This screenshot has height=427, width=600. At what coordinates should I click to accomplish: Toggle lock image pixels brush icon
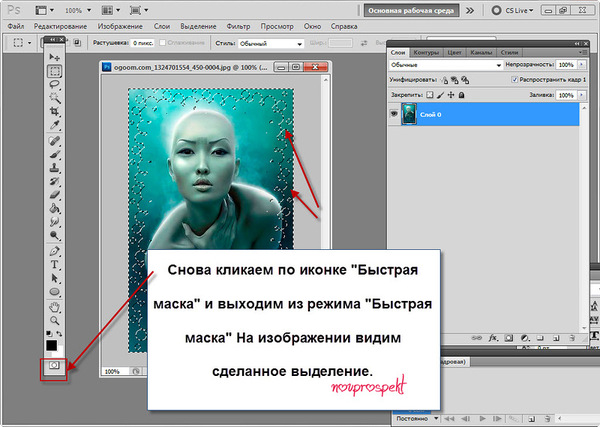(441, 95)
